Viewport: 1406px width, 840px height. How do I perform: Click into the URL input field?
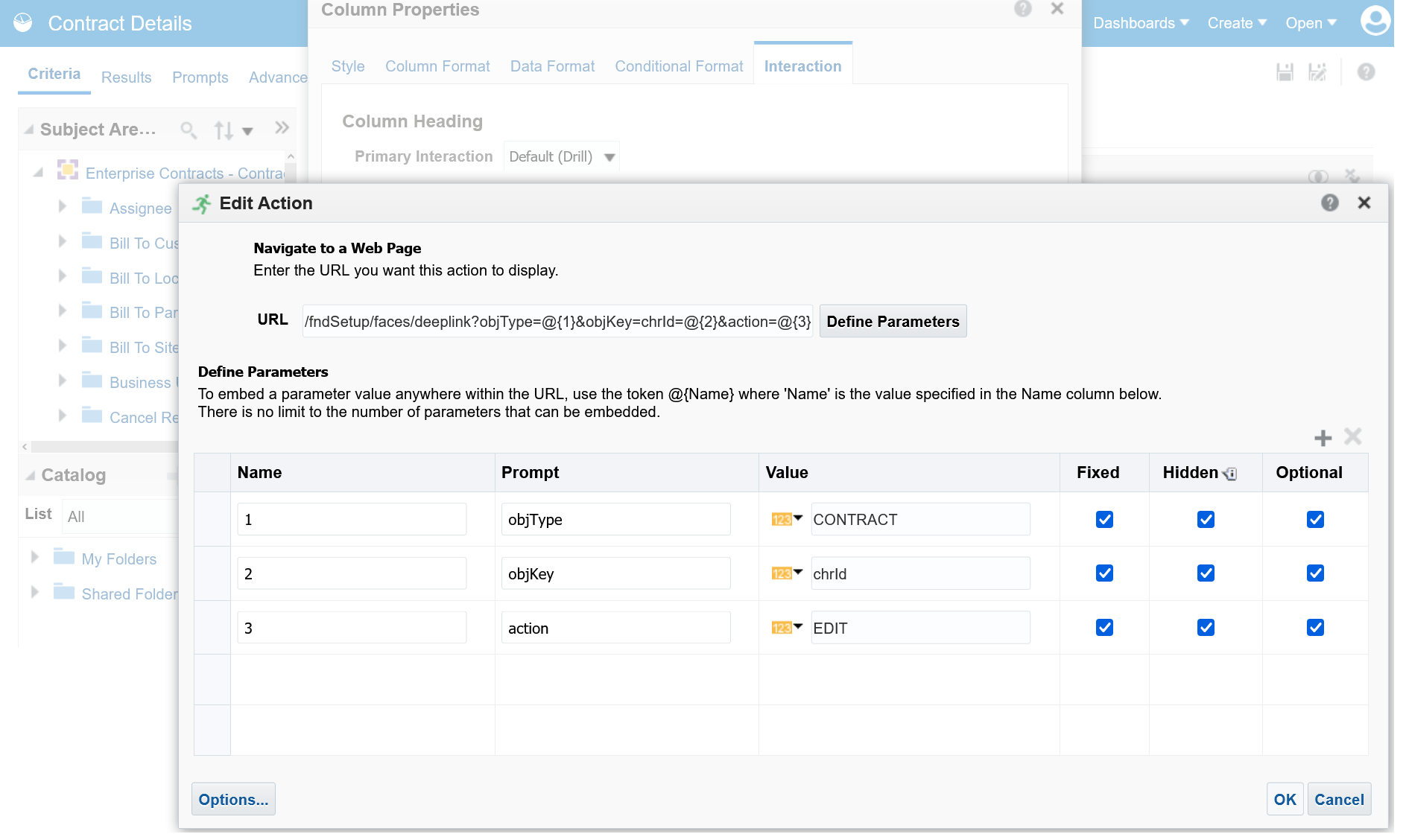point(557,321)
